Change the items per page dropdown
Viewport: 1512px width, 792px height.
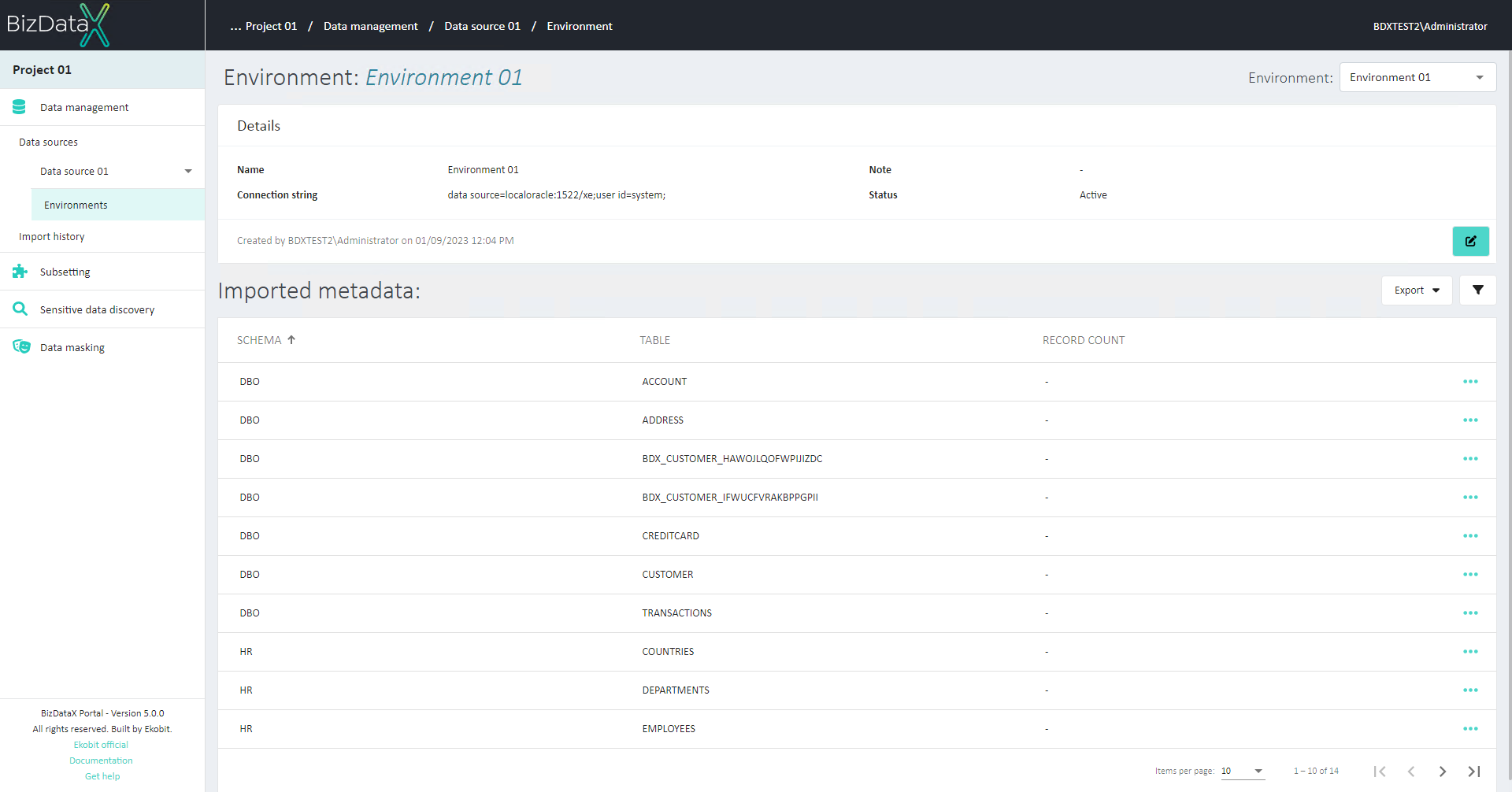[1243, 772]
